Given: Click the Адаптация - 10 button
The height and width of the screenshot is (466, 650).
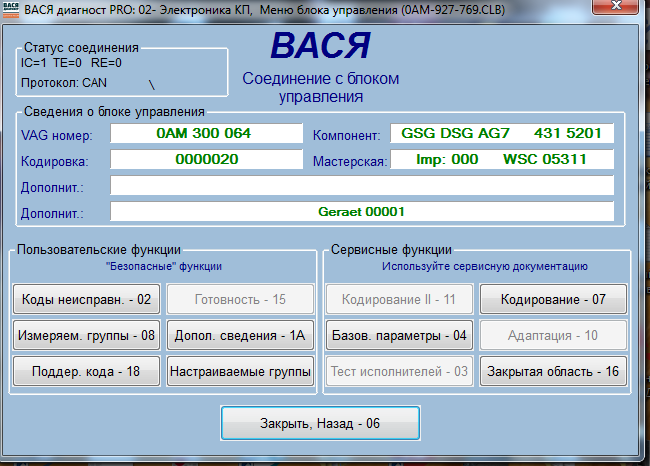Looking at the screenshot, I should (x=553, y=335).
